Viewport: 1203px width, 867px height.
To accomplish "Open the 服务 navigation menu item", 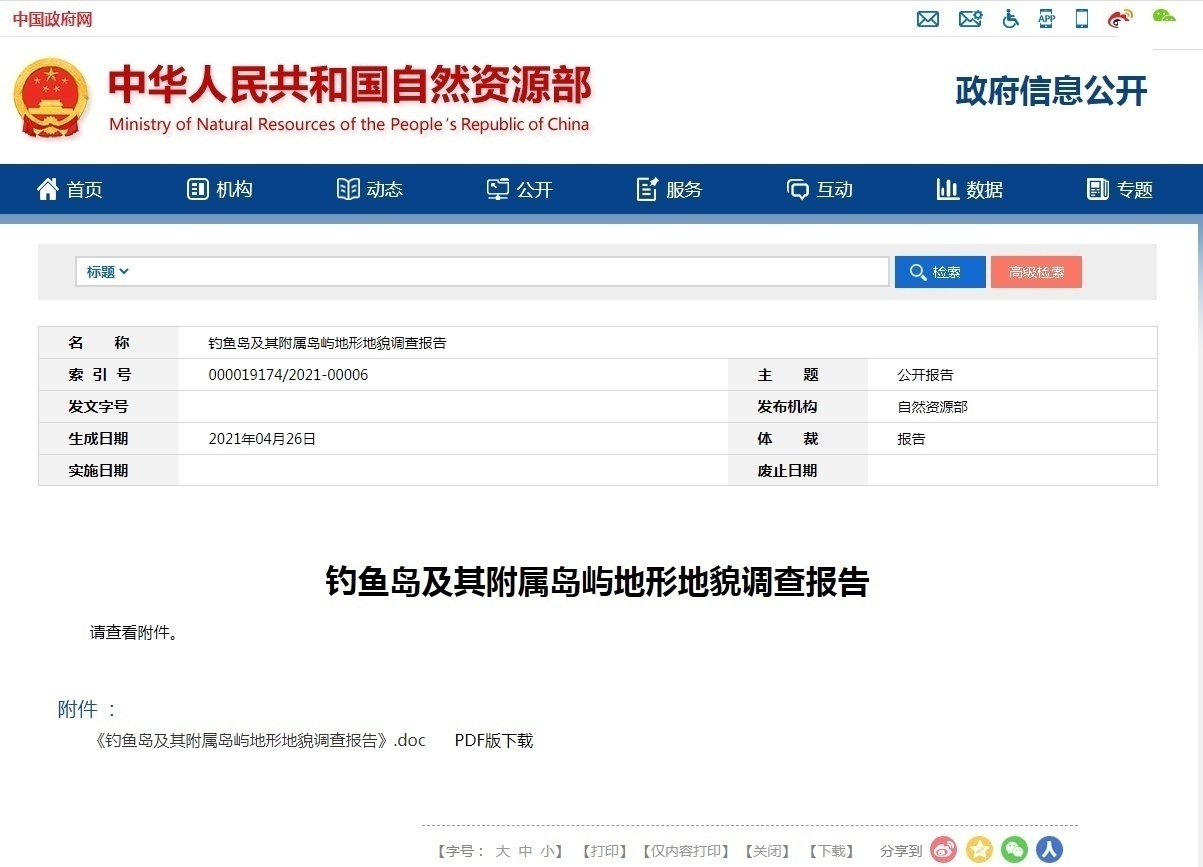I will click(670, 190).
